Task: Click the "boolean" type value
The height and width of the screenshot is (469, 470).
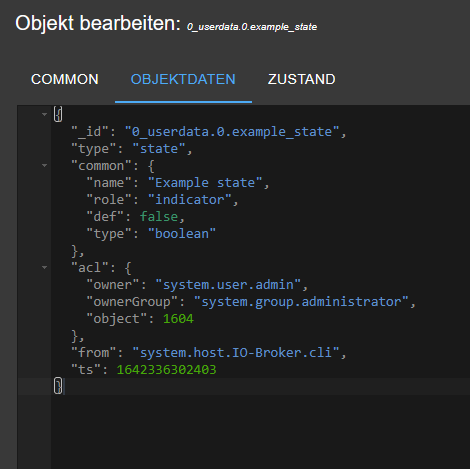Action: [x=182, y=234]
